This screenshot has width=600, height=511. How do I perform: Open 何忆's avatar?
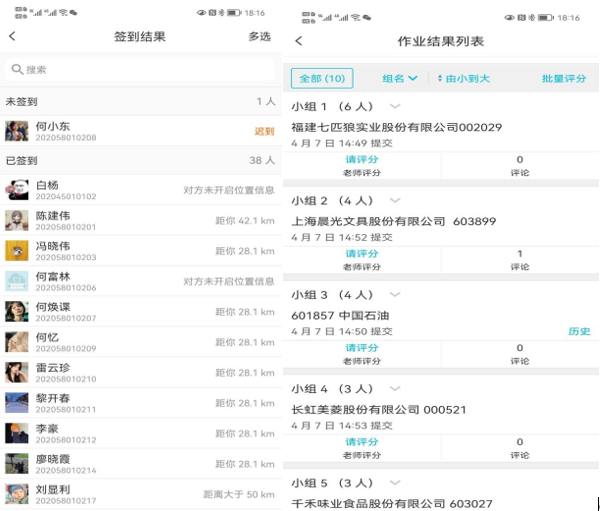[16, 342]
